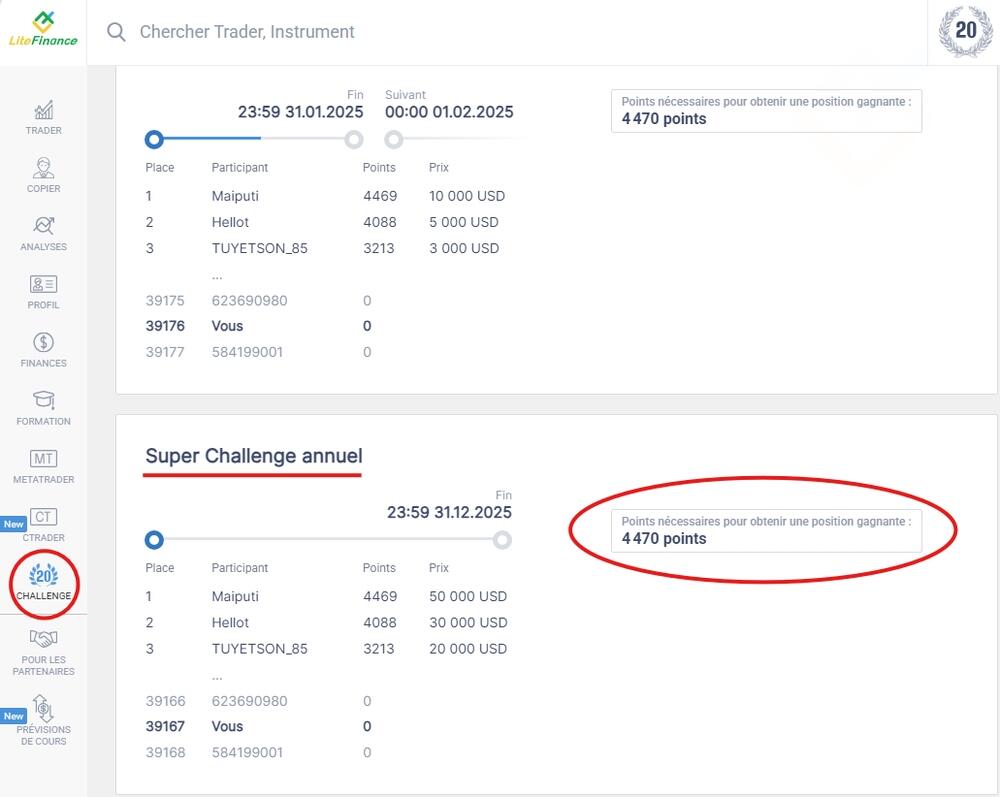The image size is (1000, 797).
Task: Click the New badge beside Prévisions de cours
Action: (x=13, y=716)
